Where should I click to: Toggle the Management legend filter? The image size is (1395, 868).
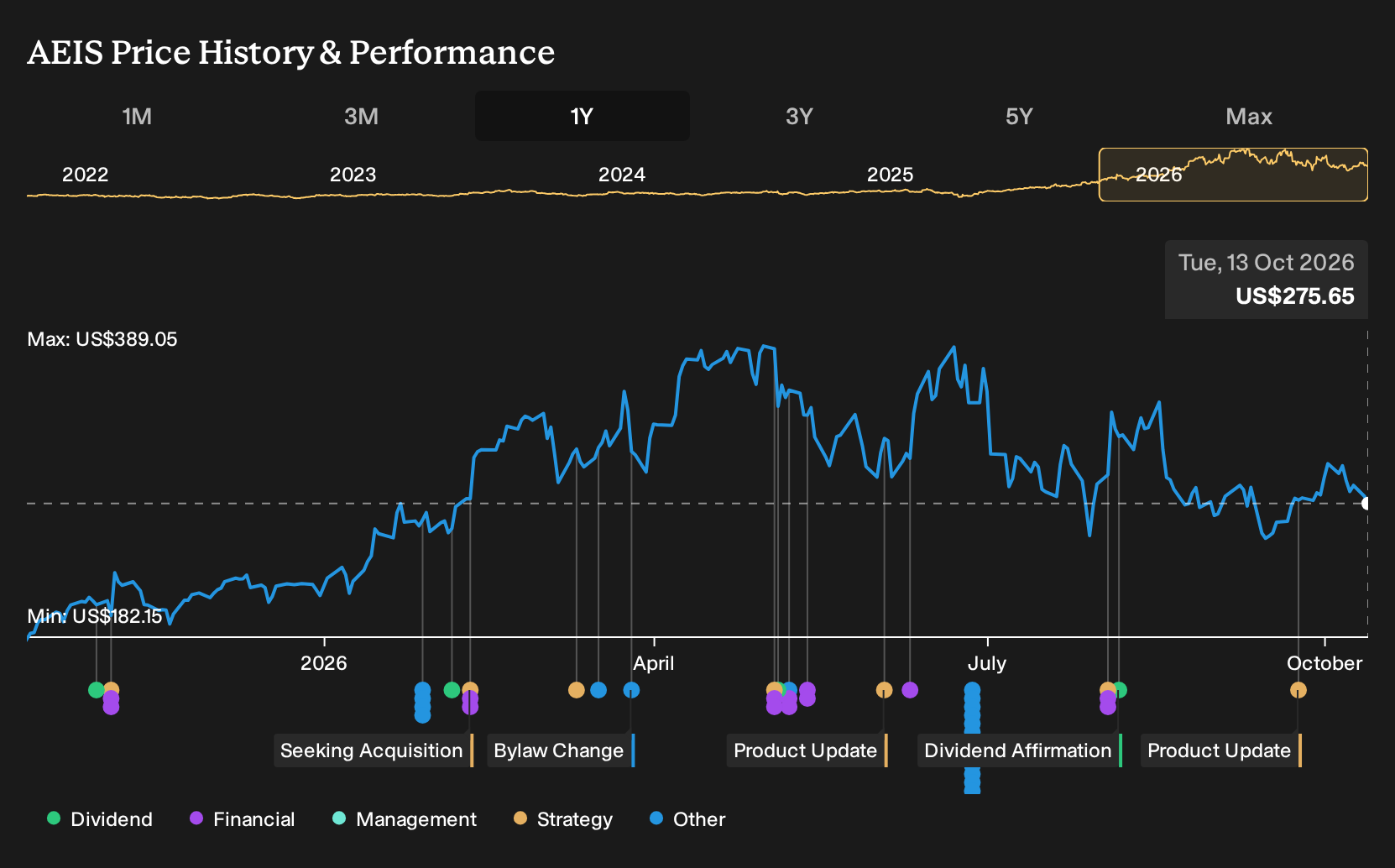point(405,818)
